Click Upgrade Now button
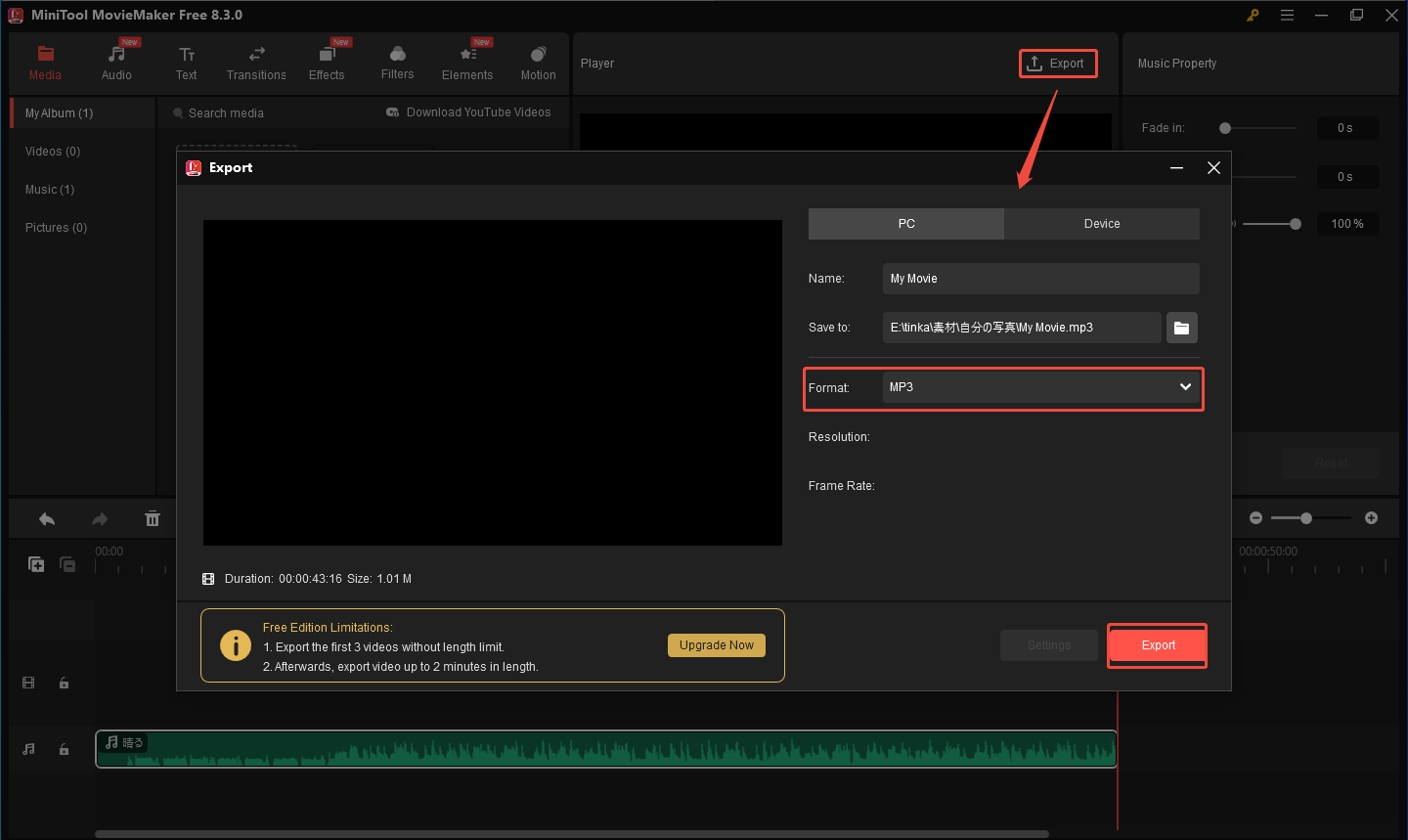Viewport: 1408px width, 840px height. click(x=717, y=645)
